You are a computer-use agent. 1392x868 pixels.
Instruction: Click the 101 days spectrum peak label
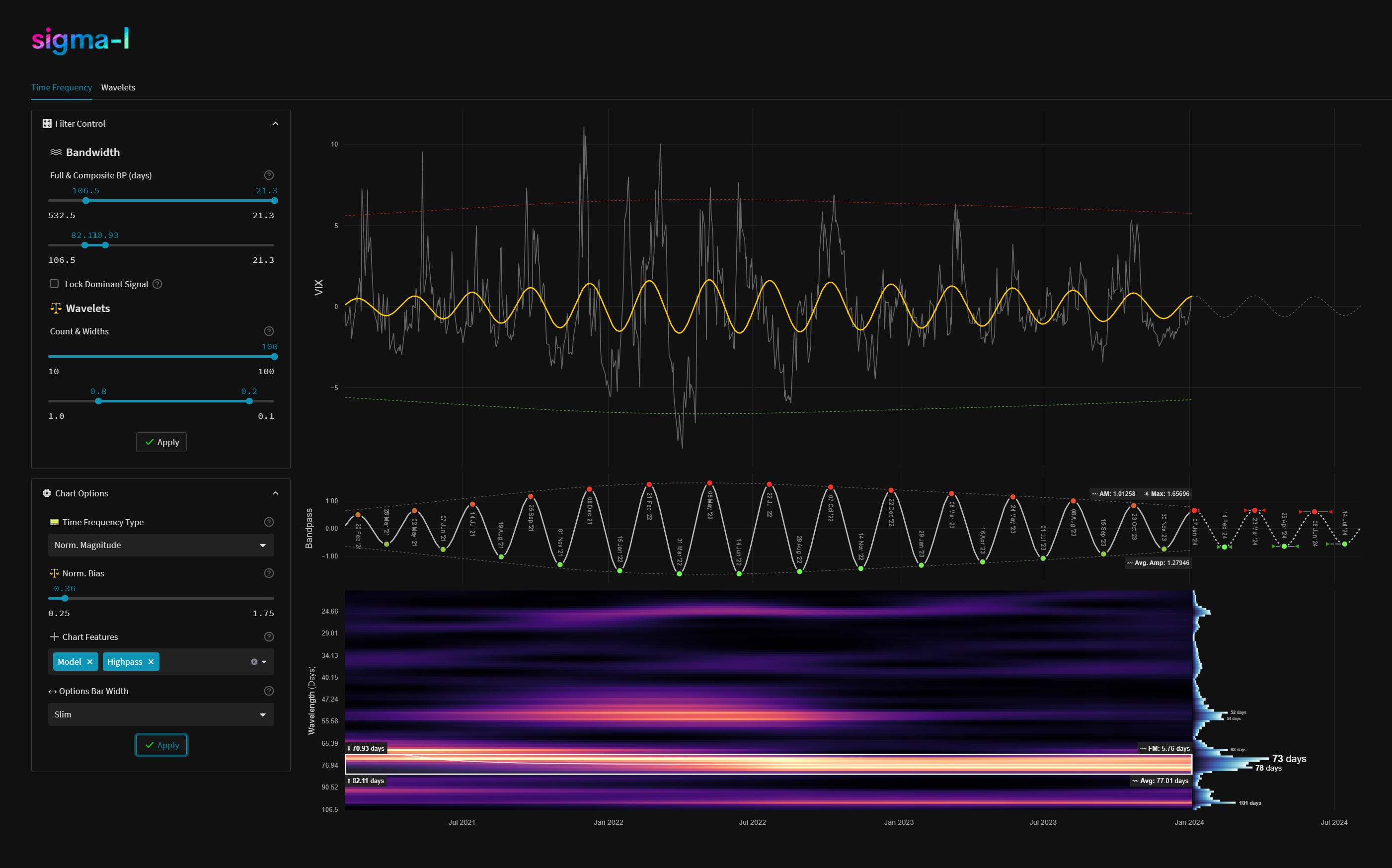pyautogui.click(x=1249, y=802)
